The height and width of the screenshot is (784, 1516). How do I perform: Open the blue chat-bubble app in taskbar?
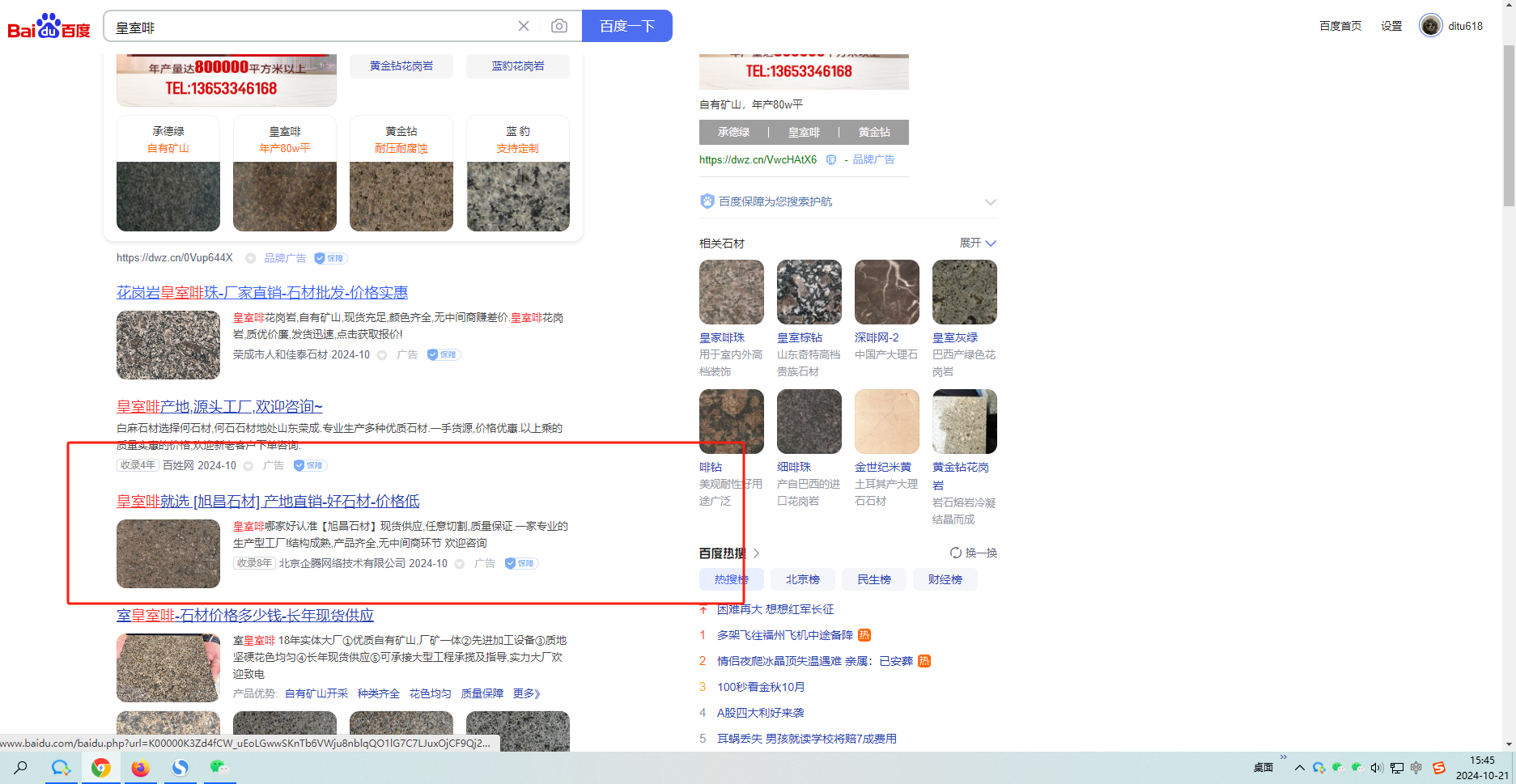(61, 767)
